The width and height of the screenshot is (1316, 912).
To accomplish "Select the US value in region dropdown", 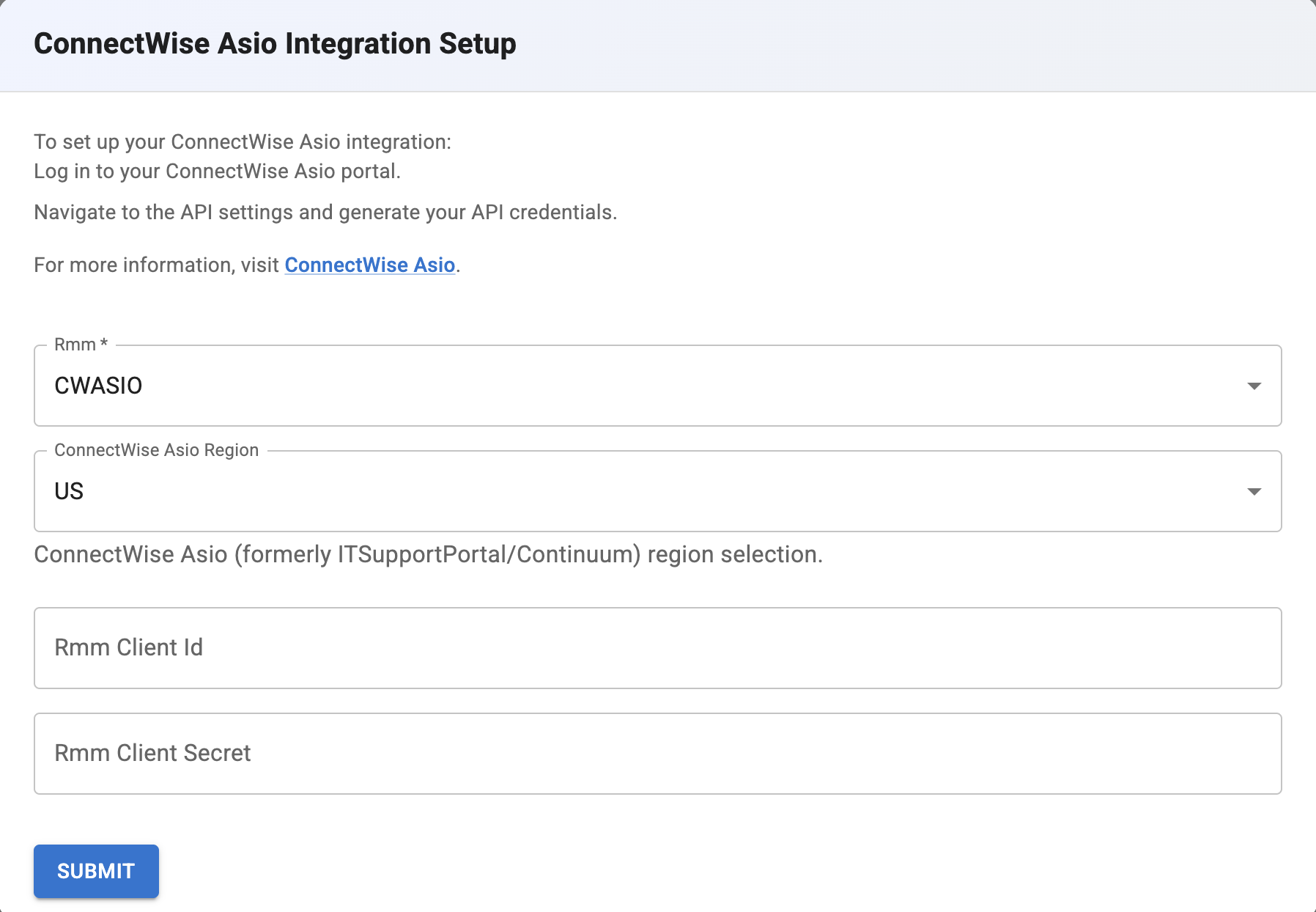I will pyautogui.click(x=70, y=490).
